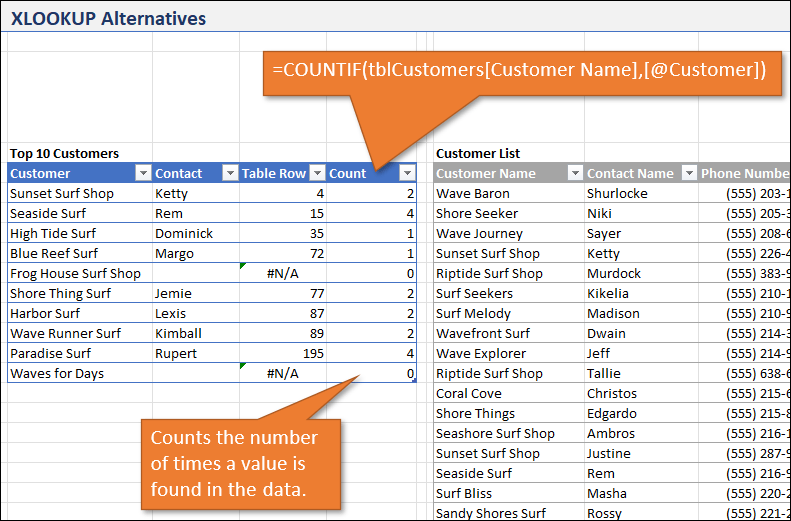Select the COUNTIF formula callout box

[x=520, y=70]
